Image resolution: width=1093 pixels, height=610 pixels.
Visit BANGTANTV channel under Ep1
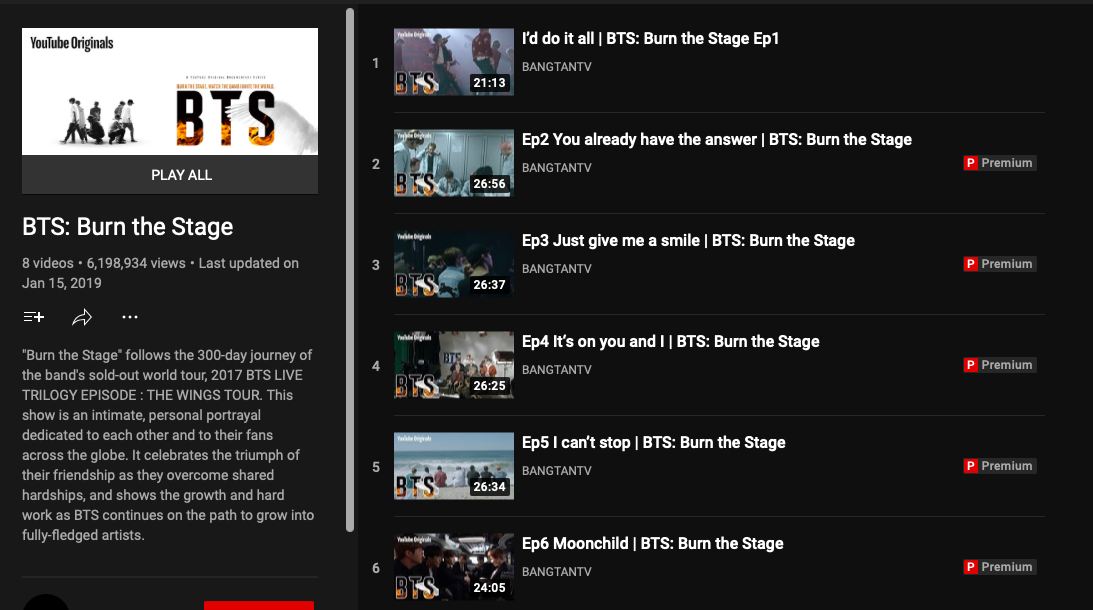pos(556,67)
